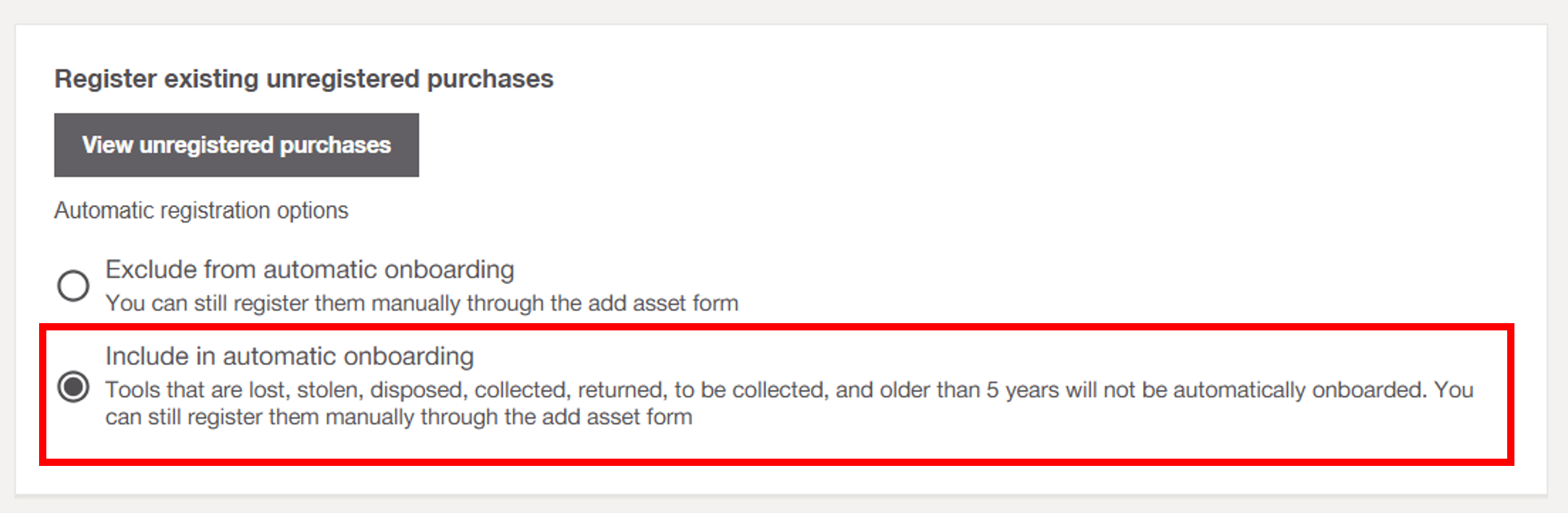Click the word "View" on the dark button
The height and width of the screenshot is (513, 1568).
click(x=107, y=145)
